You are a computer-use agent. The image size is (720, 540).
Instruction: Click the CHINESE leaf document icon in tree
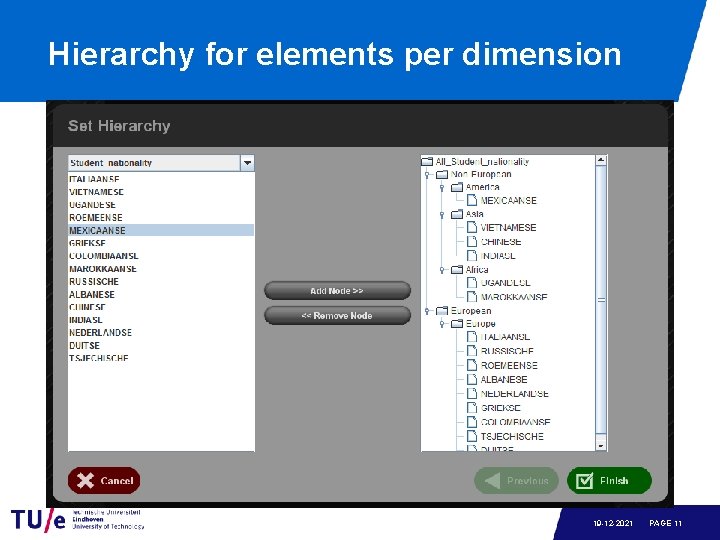[472, 242]
